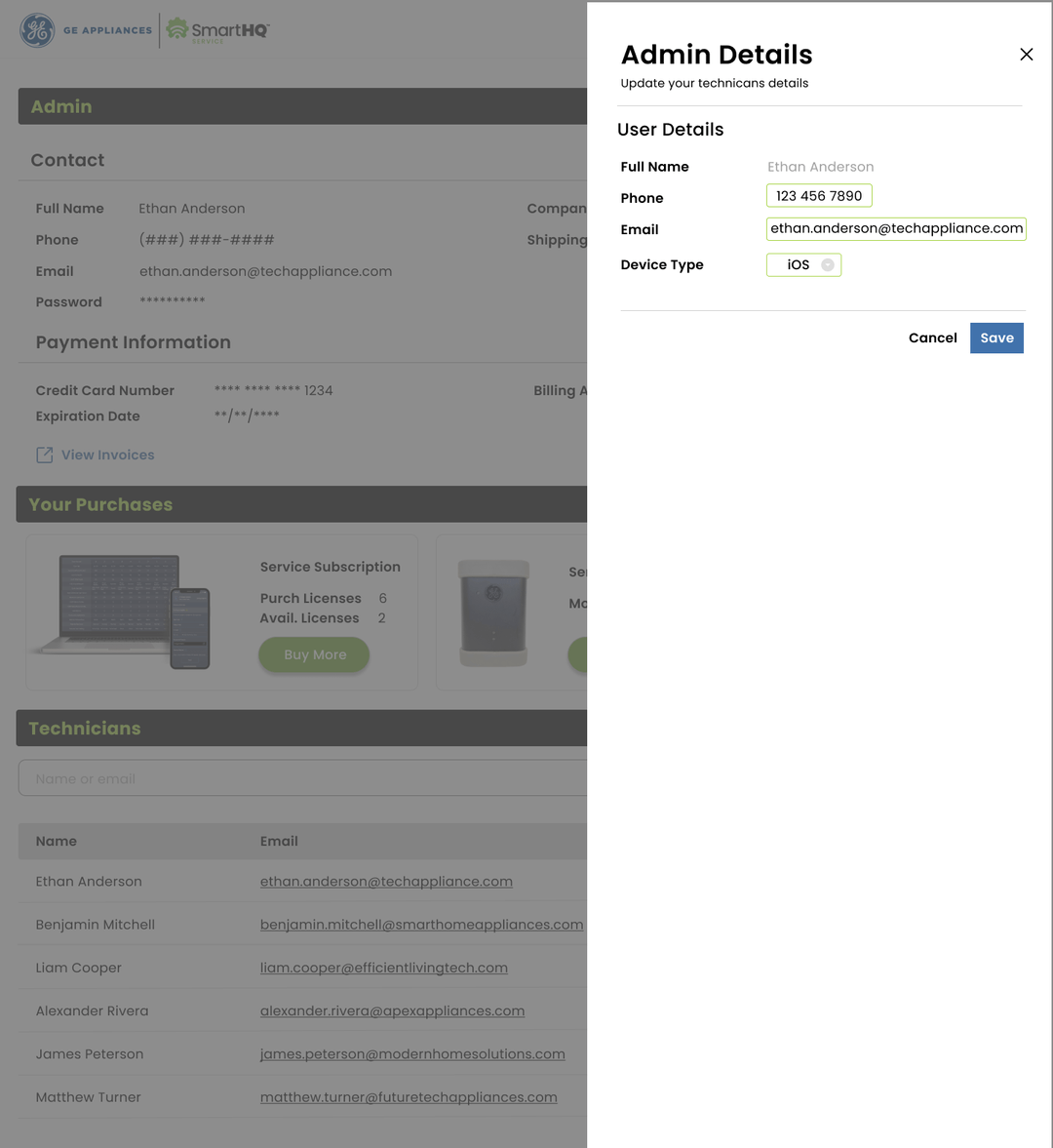Dismiss the Admin Details panel via the X
The image size is (1053, 1148).
1026,55
